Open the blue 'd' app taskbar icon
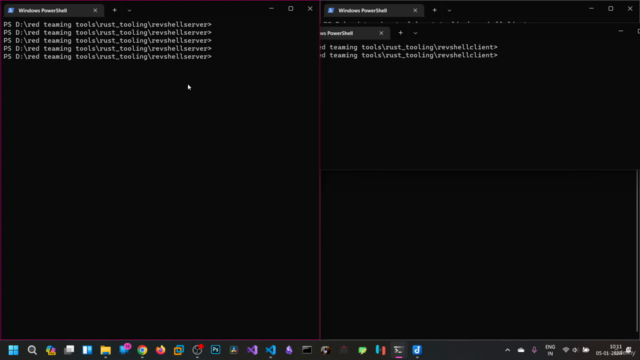Screen dimensions: 640x360 pos(417,350)
